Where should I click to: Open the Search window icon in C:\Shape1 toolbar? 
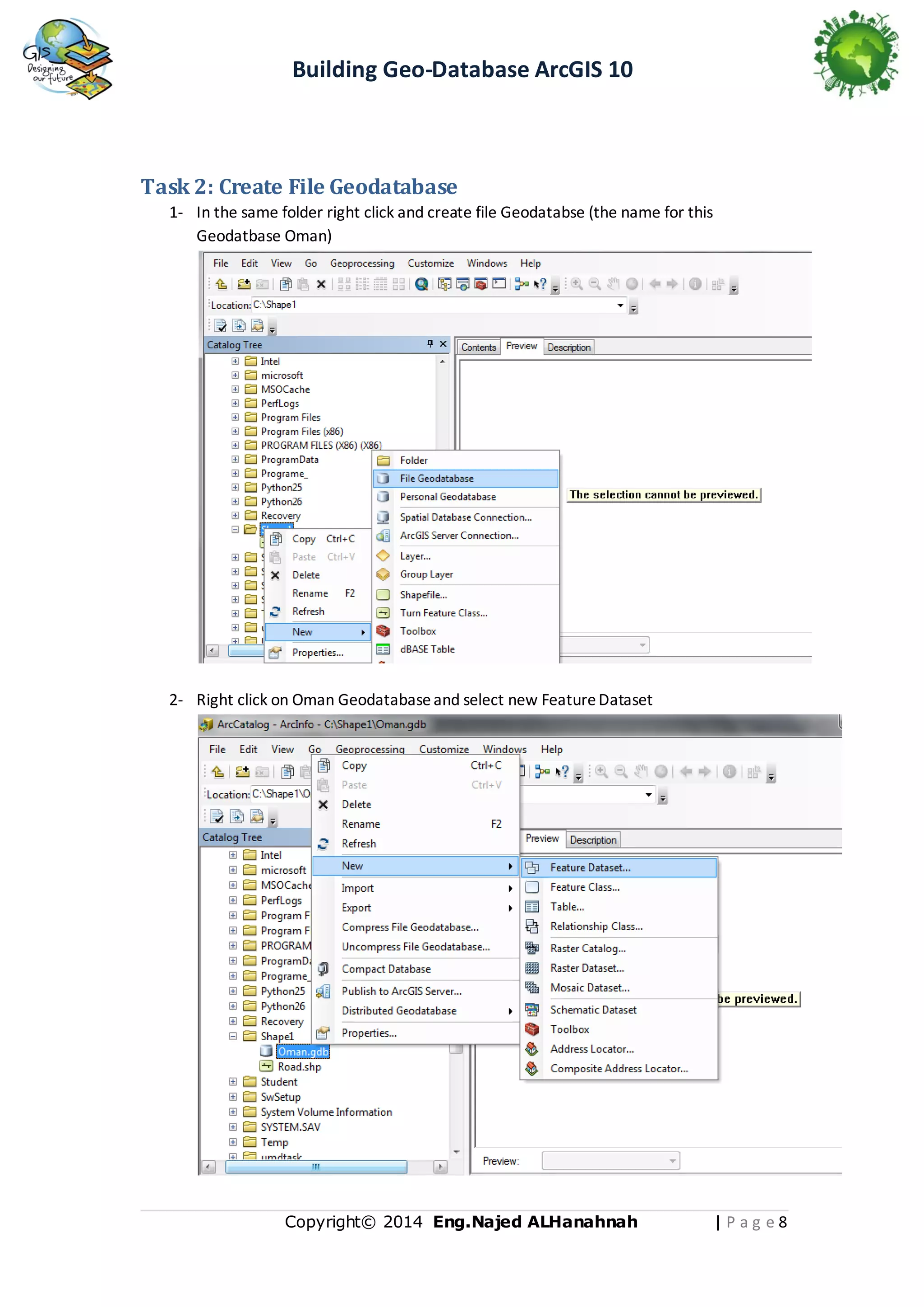[x=421, y=284]
